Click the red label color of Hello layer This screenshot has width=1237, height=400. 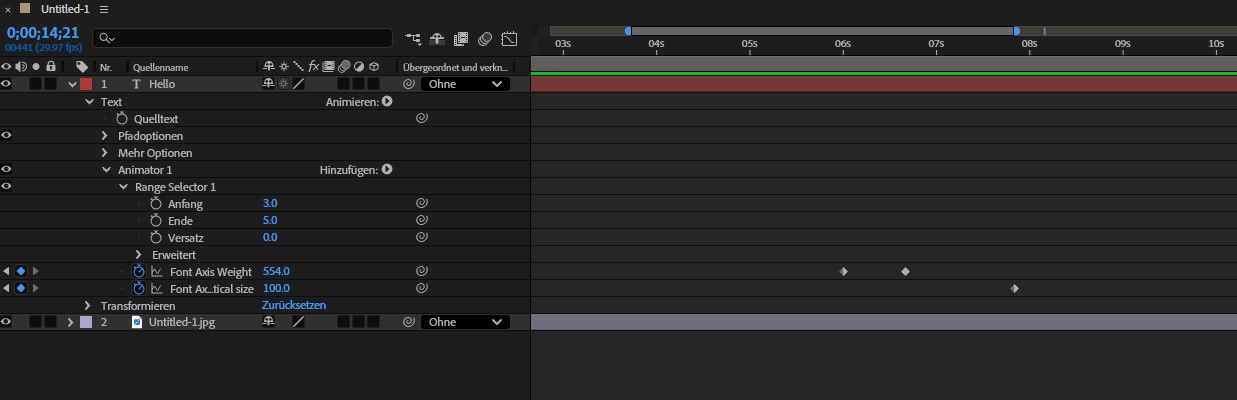click(x=86, y=84)
